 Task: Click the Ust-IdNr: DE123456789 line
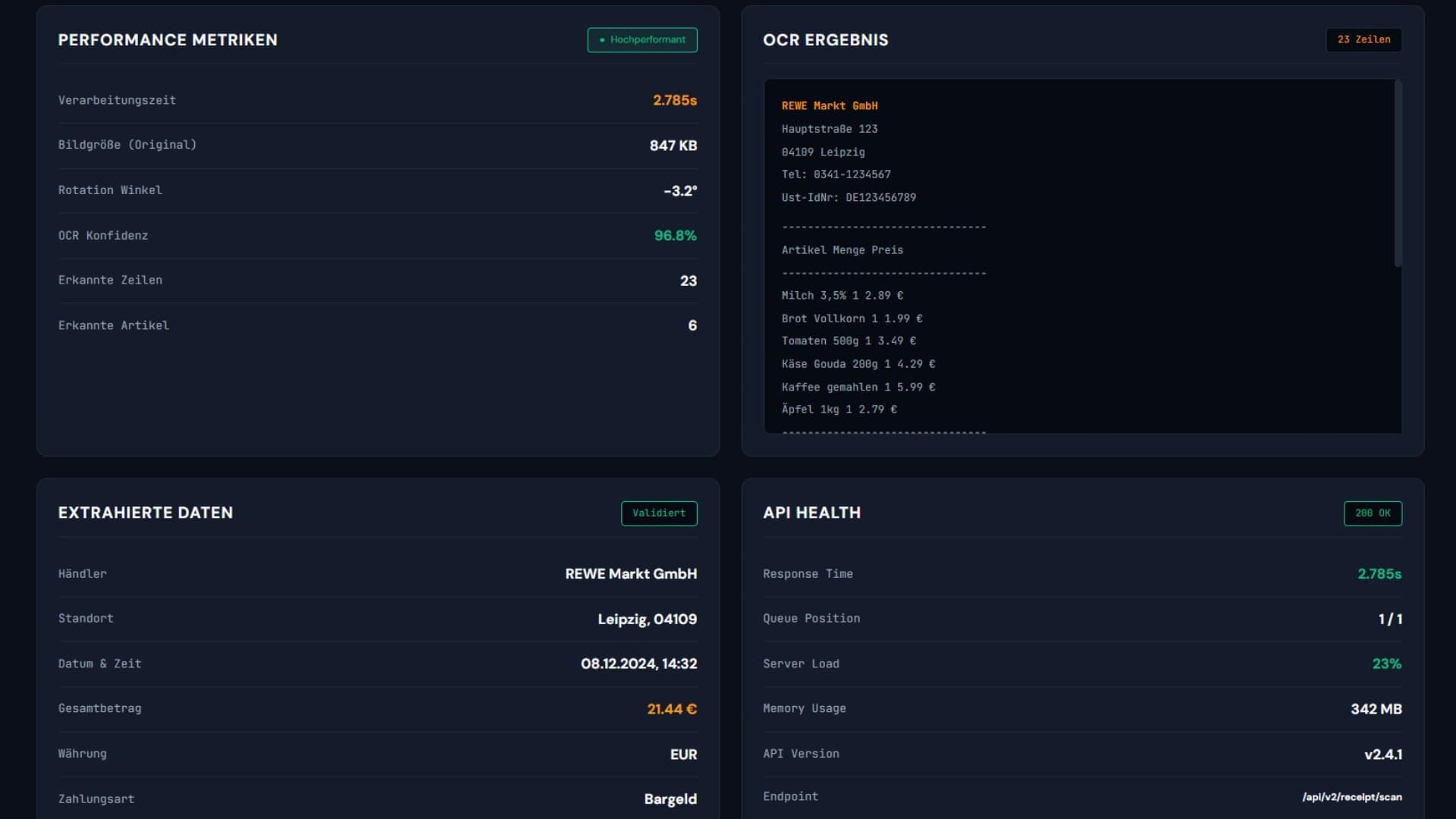tap(849, 197)
